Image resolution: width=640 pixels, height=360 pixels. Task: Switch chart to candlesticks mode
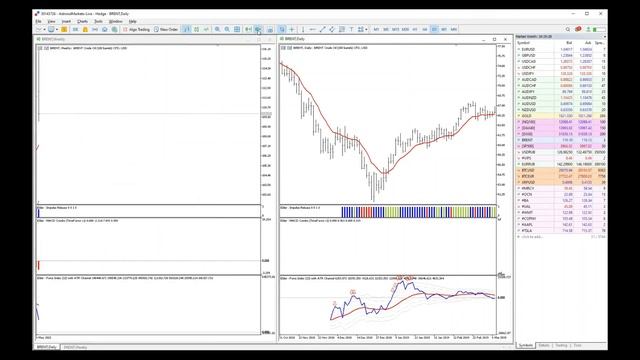(196, 29)
